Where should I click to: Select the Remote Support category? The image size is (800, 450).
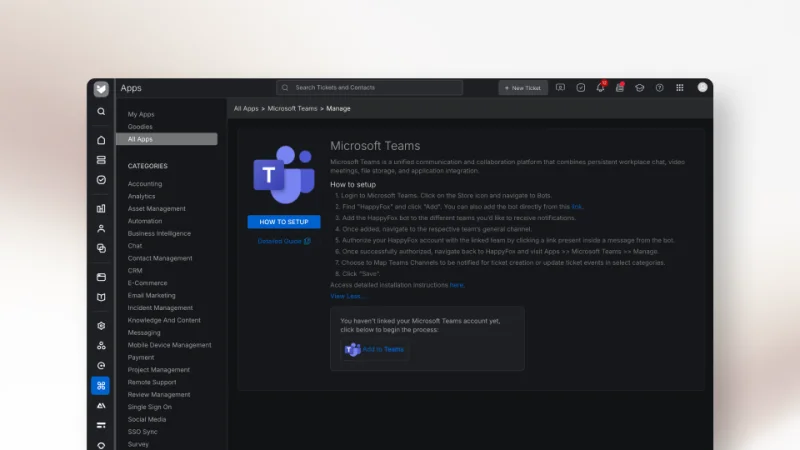pos(152,382)
